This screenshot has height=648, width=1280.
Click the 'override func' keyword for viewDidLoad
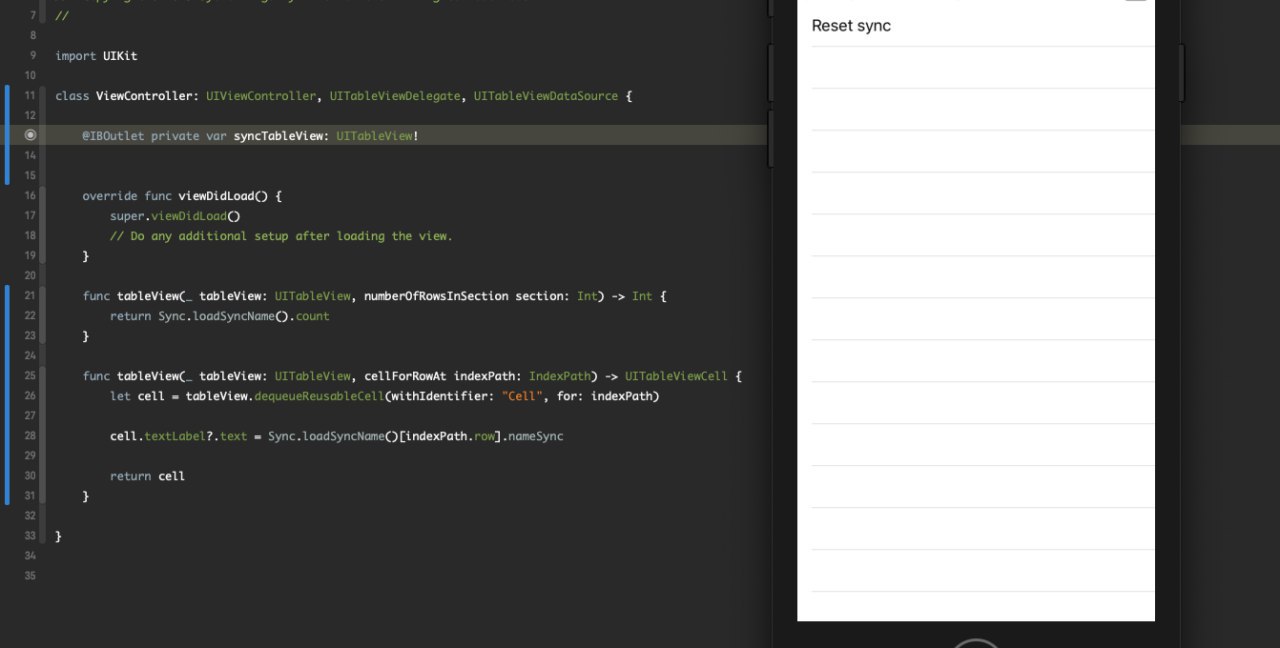(127, 196)
